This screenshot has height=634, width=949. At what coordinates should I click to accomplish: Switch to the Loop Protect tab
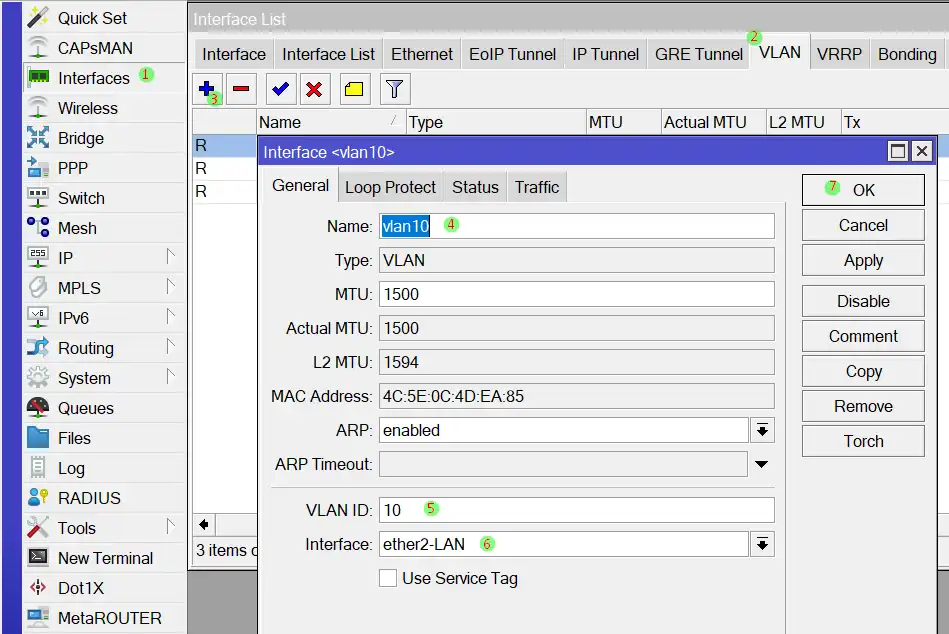tap(390, 187)
